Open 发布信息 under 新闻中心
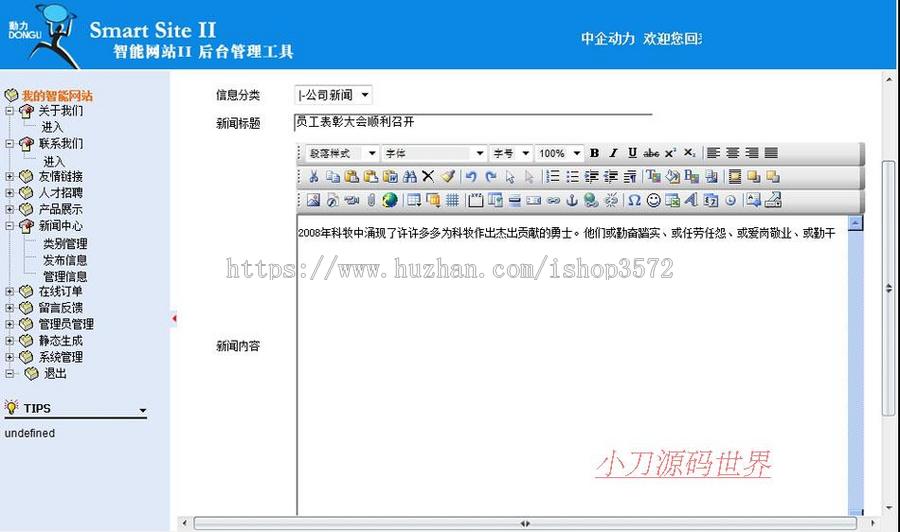The image size is (900, 532). coord(65,260)
